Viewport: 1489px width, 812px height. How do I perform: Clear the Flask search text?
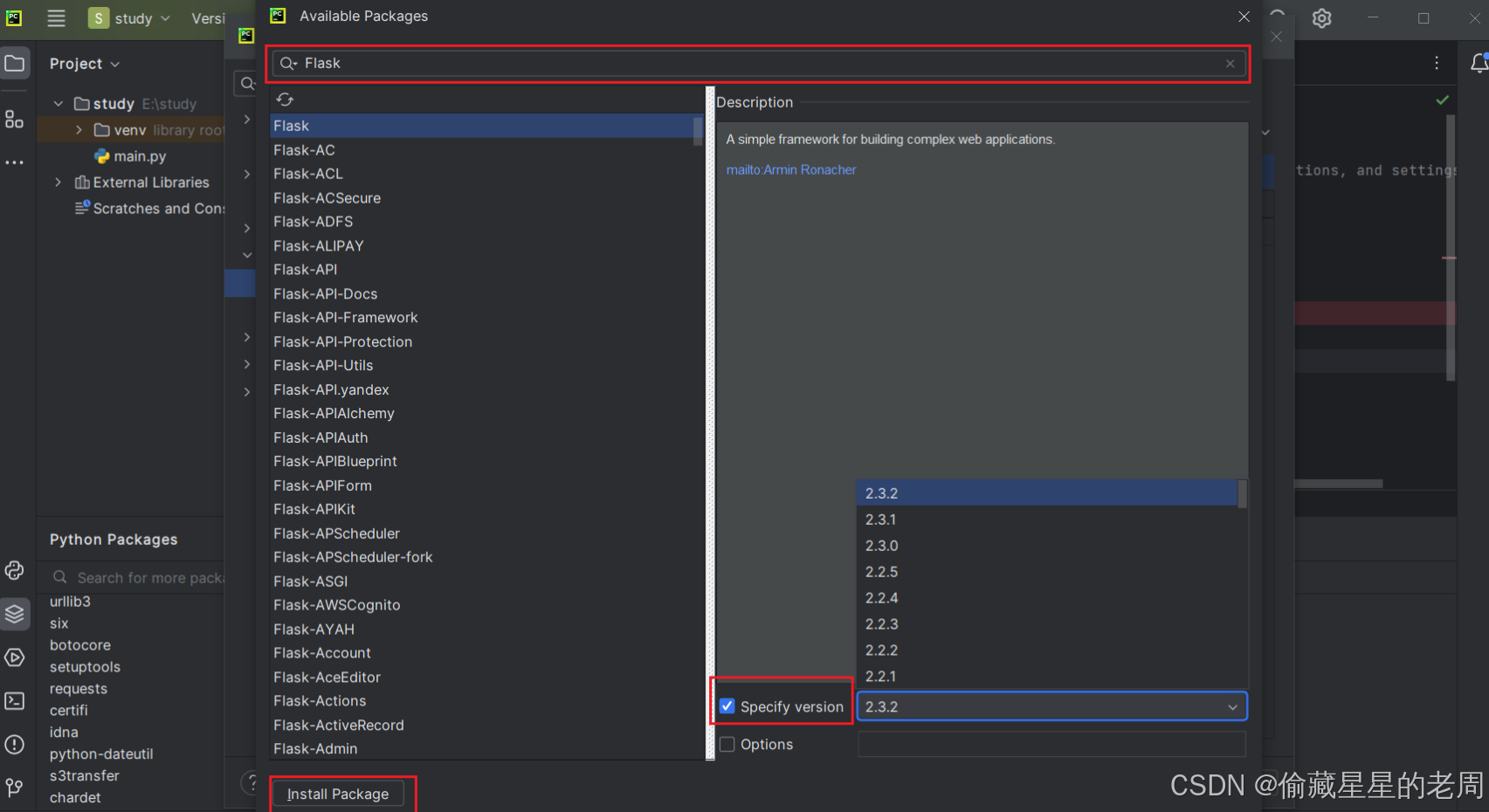(1230, 64)
